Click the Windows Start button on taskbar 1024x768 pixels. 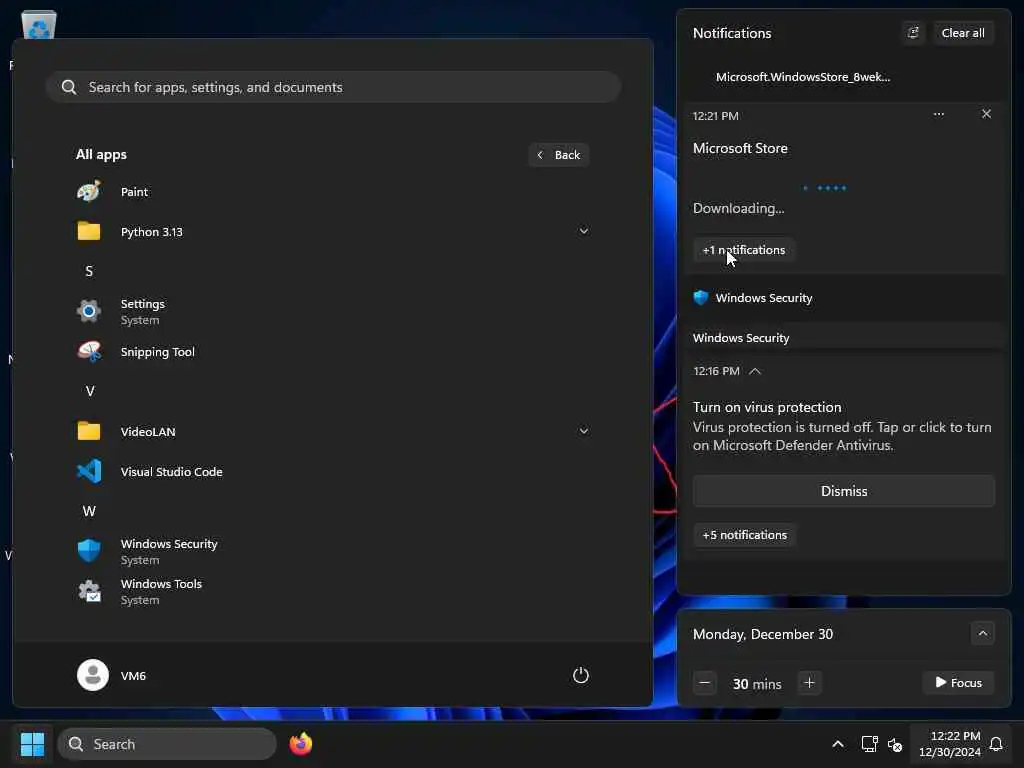point(32,744)
